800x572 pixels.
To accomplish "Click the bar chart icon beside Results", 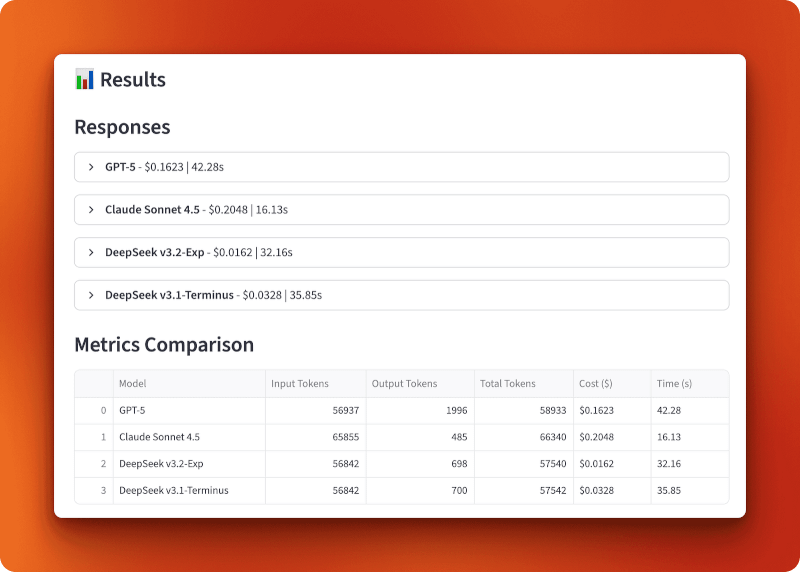I will (x=85, y=79).
